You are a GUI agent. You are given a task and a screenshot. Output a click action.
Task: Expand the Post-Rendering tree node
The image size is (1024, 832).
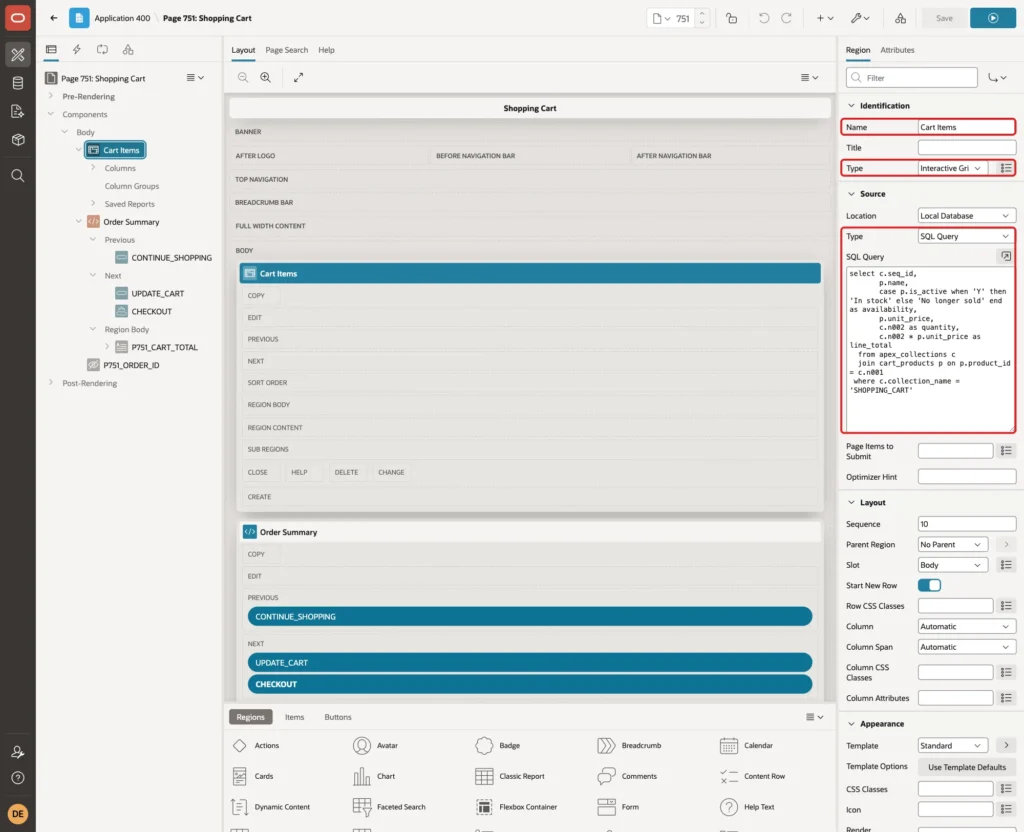click(51, 383)
